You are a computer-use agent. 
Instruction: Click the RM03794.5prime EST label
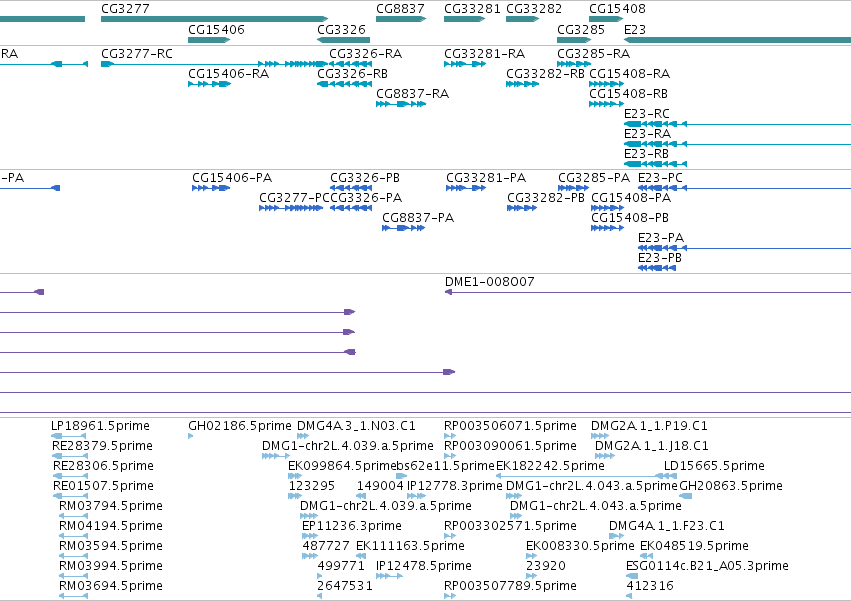(111, 506)
